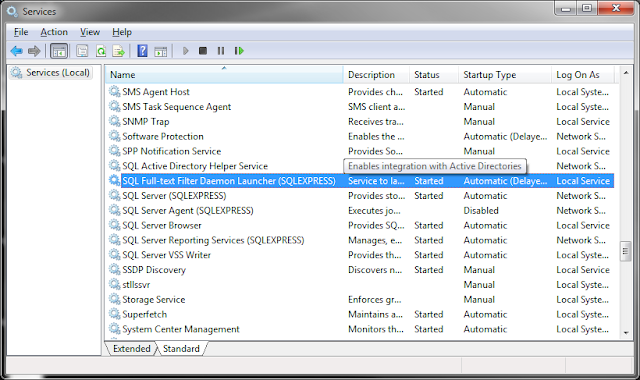640x380 pixels.
Task: Click Manual startup type of stllssvr
Action: pos(479,285)
